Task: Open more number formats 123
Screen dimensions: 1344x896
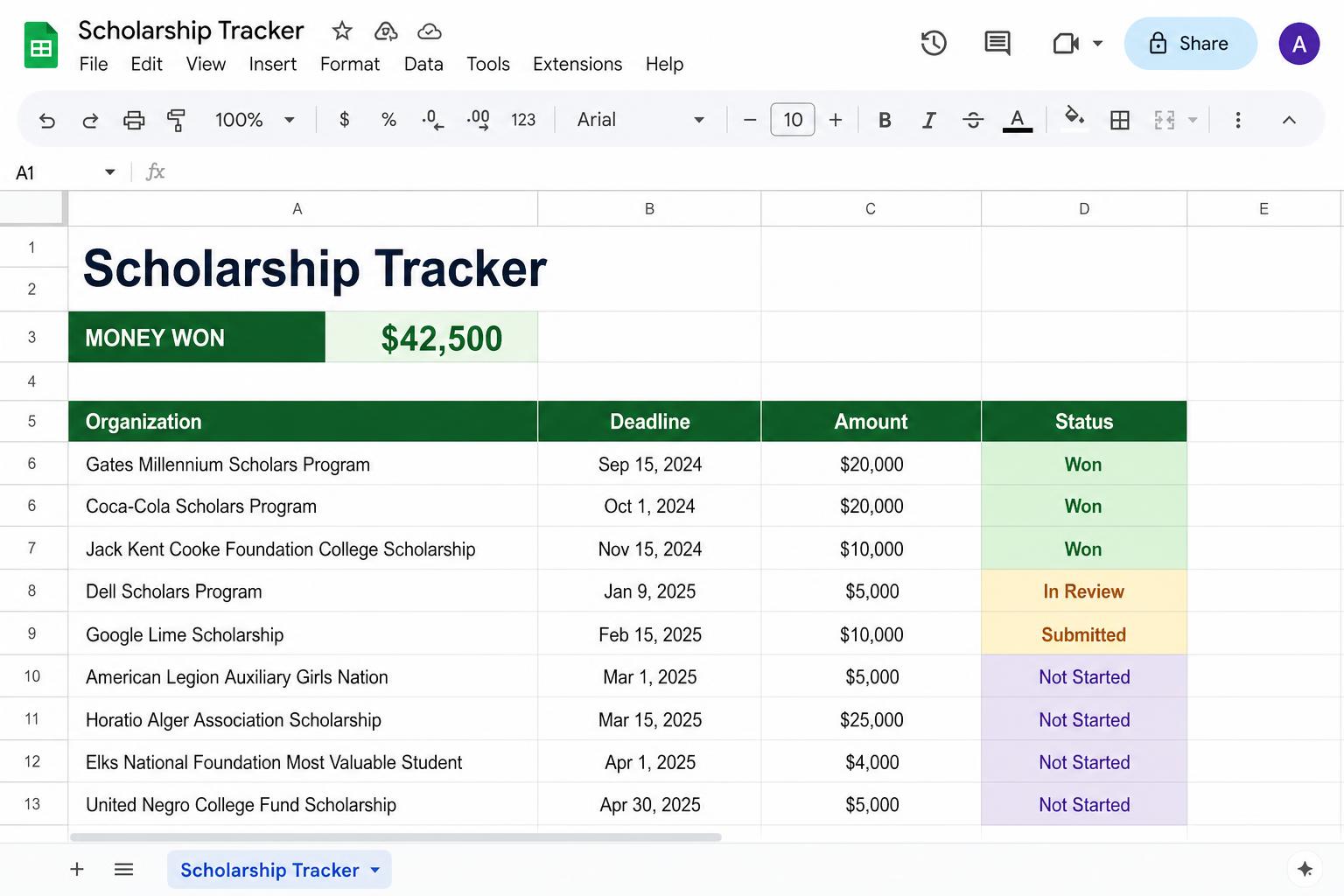Action: (523, 120)
